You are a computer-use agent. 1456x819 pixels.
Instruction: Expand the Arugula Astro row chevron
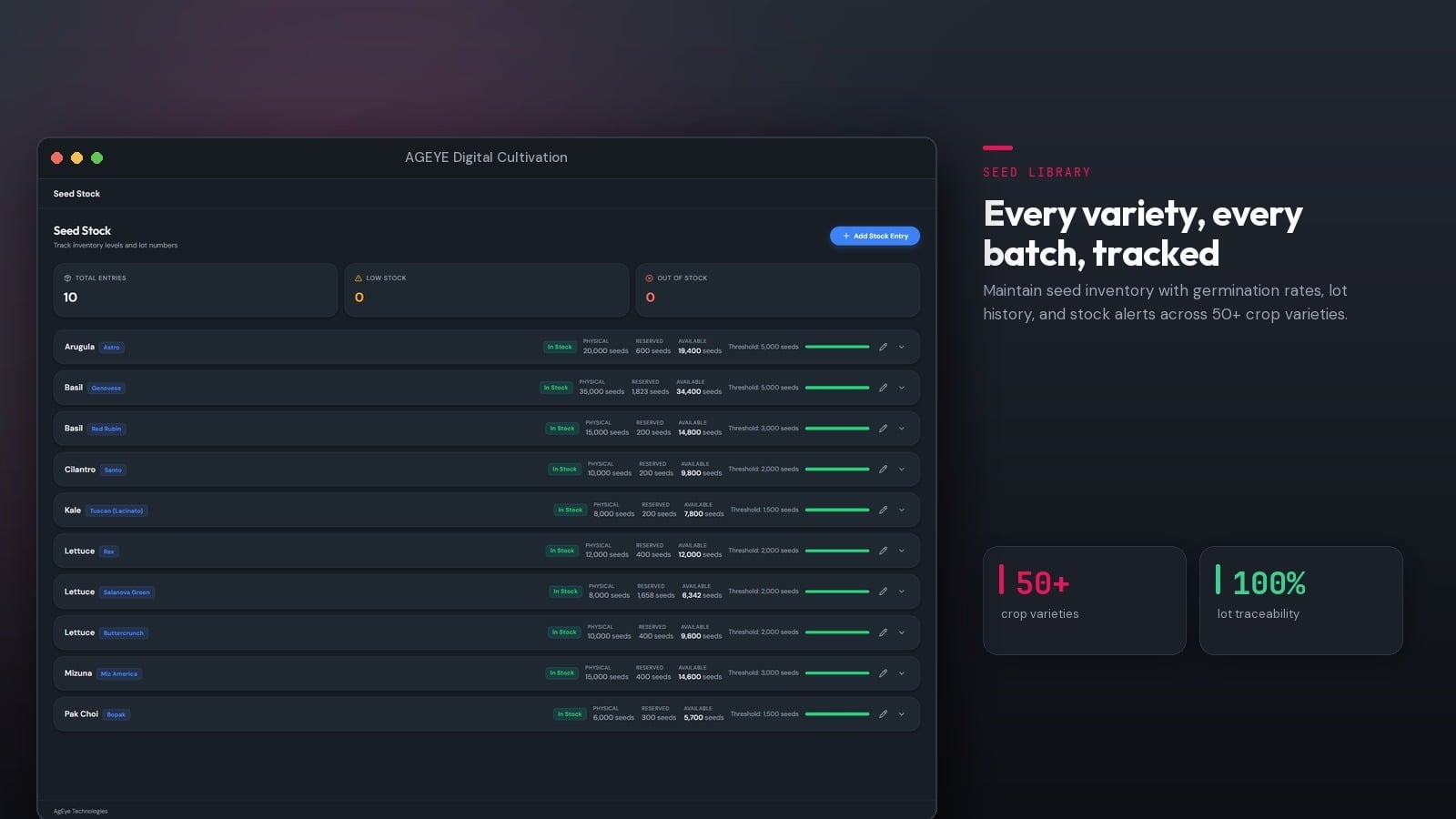coord(902,347)
